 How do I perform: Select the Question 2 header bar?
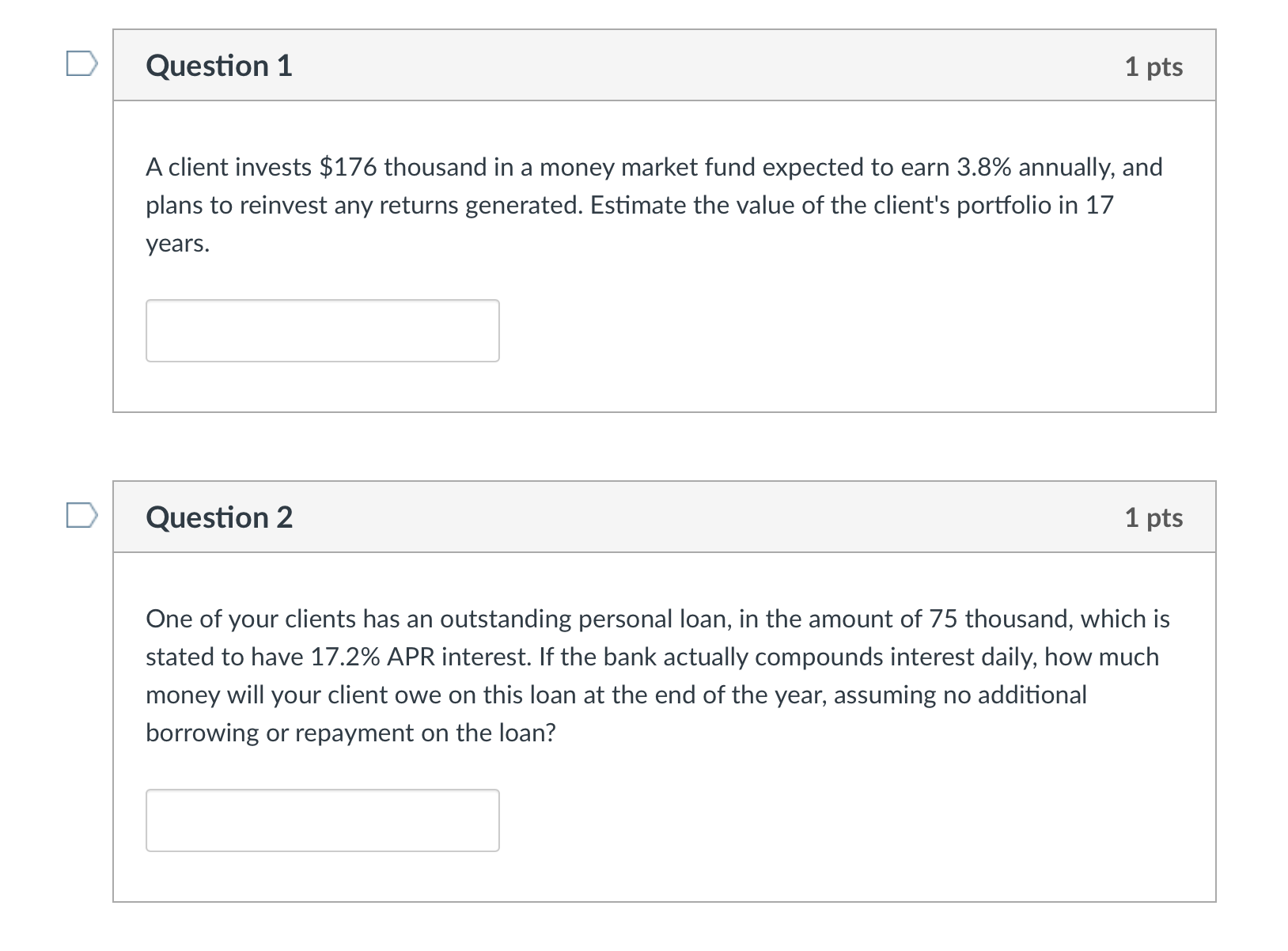665,517
